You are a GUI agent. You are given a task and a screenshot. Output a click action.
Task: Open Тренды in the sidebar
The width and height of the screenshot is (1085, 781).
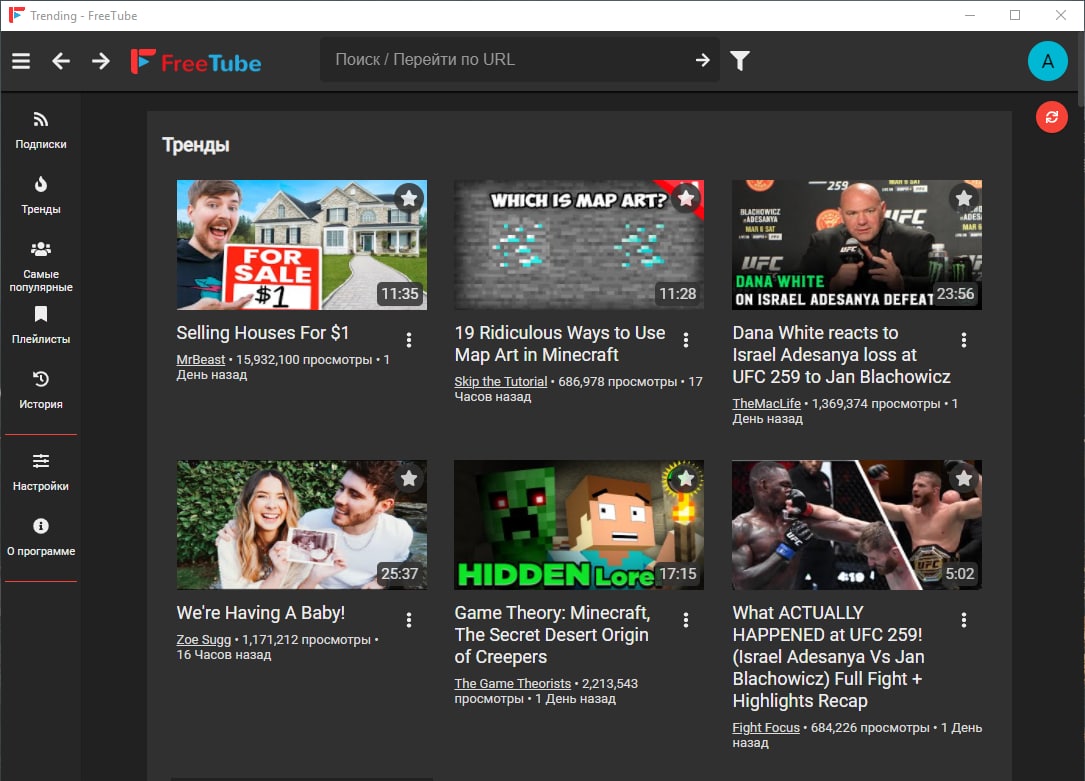coord(41,196)
